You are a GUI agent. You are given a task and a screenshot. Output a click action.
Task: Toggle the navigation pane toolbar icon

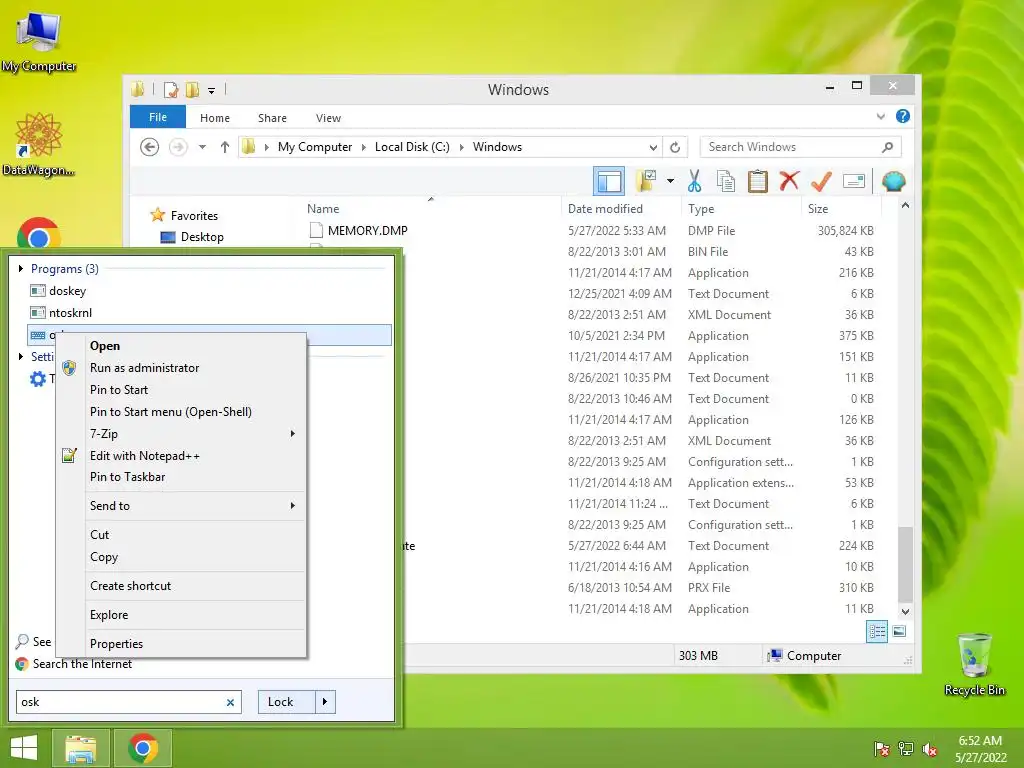pyautogui.click(x=609, y=181)
